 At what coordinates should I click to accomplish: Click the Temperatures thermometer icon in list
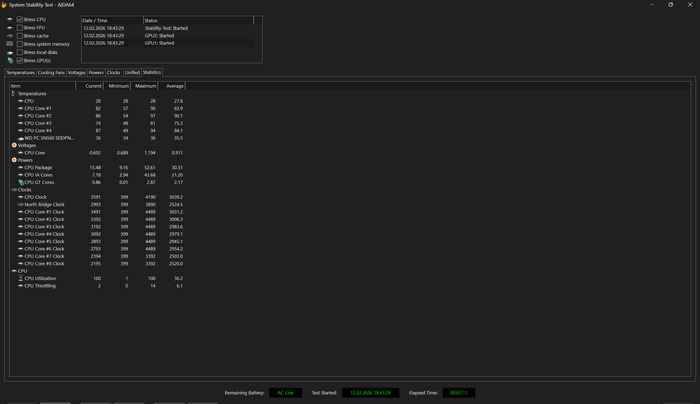(x=14, y=93)
